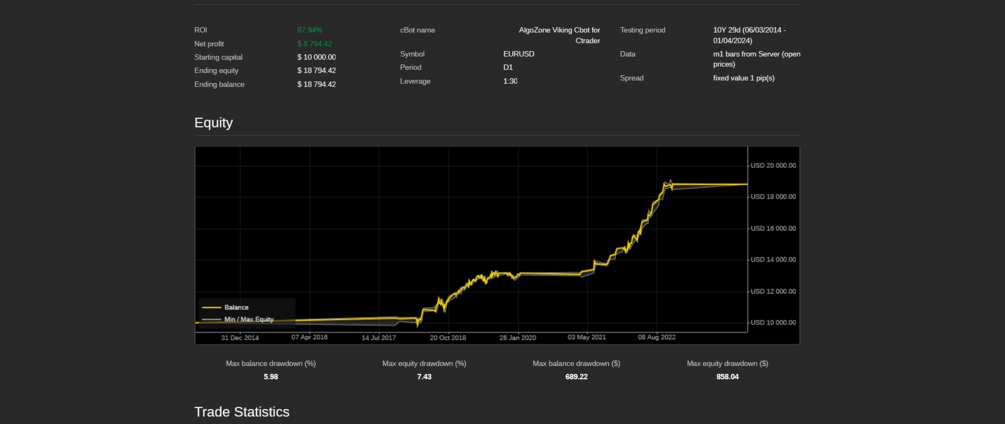Click the gray Min / Max Equity swatch
The width and height of the screenshot is (1005, 424).
pos(212,319)
